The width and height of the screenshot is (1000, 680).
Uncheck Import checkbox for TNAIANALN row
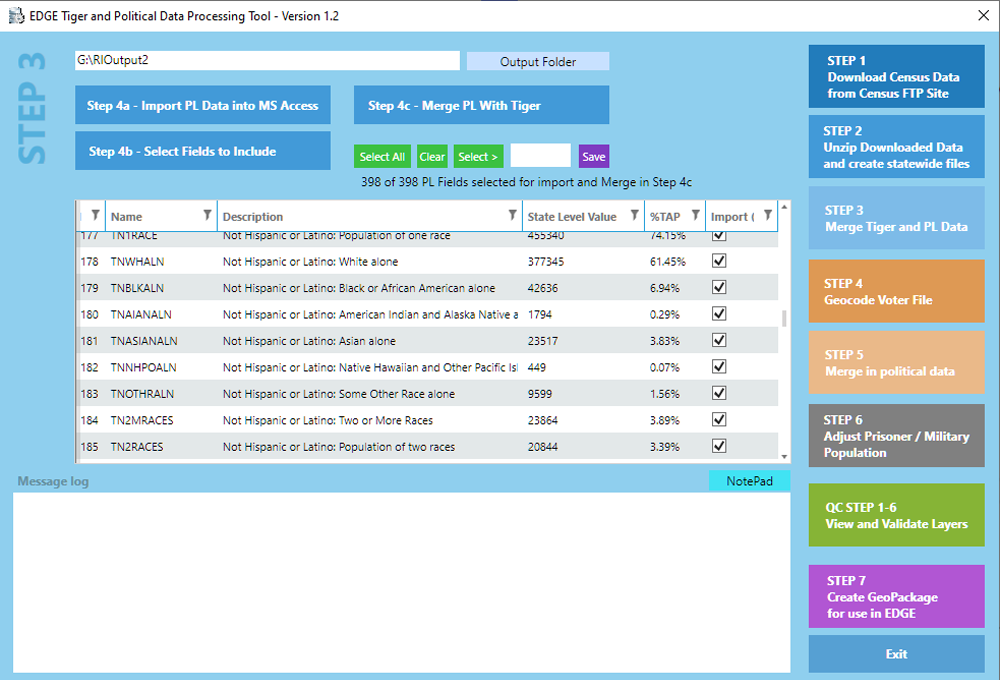(719, 314)
